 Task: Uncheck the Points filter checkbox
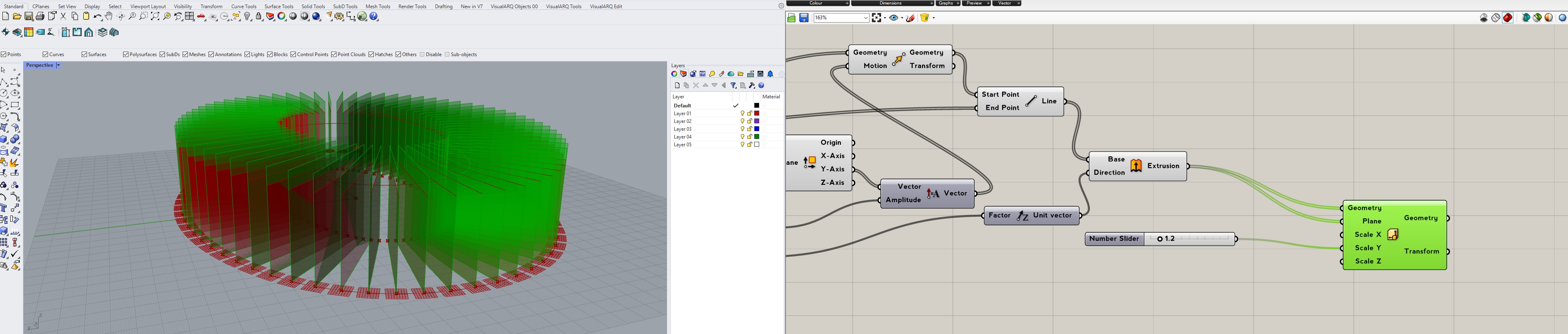tap(4, 55)
